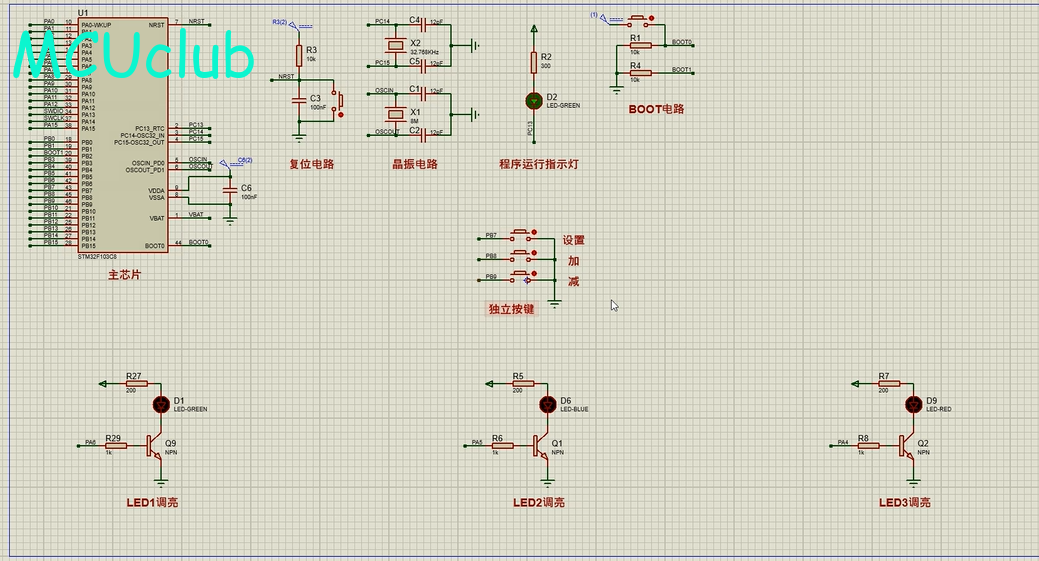Click the ground symbol under C3
The image size is (1039, 561).
299,138
